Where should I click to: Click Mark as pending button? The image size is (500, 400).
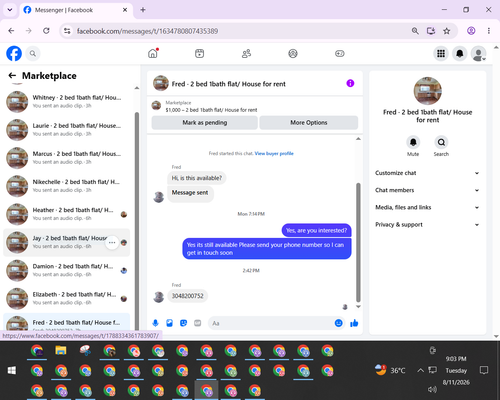tap(205, 122)
